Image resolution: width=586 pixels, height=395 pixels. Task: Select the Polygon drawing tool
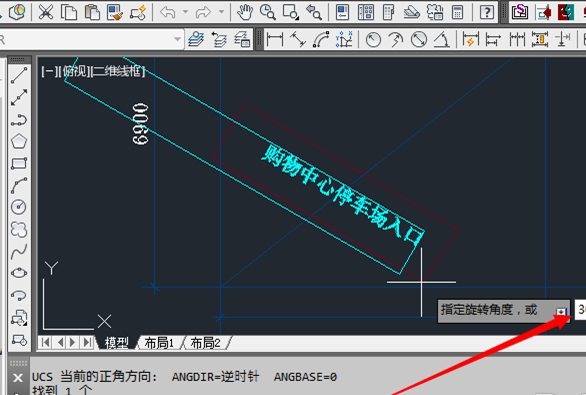[x=19, y=141]
